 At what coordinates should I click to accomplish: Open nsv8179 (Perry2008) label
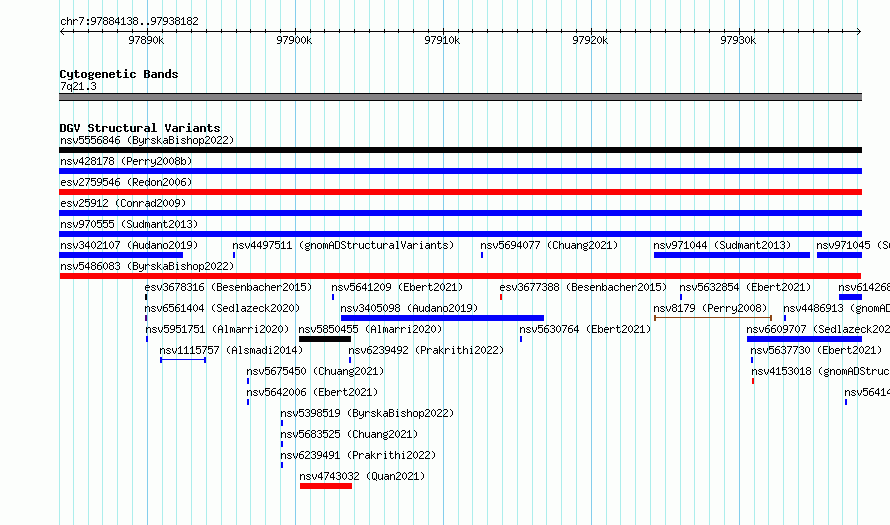pyautogui.click(x=710, y=308)
